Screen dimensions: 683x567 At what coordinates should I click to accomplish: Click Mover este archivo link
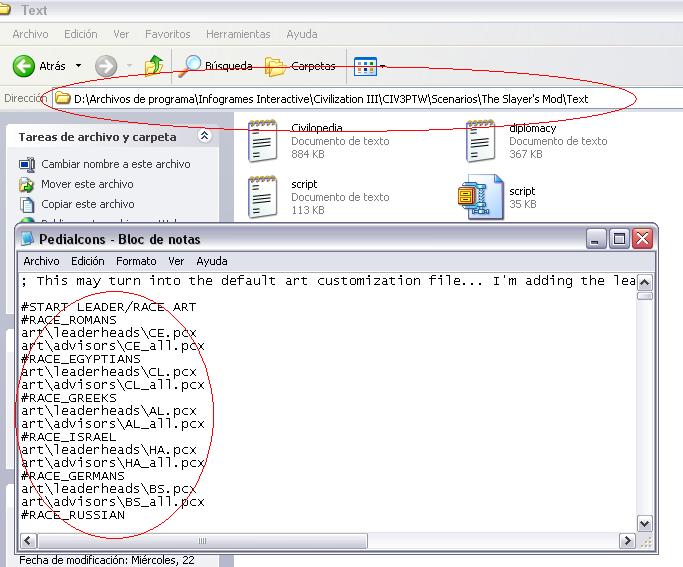87,184
